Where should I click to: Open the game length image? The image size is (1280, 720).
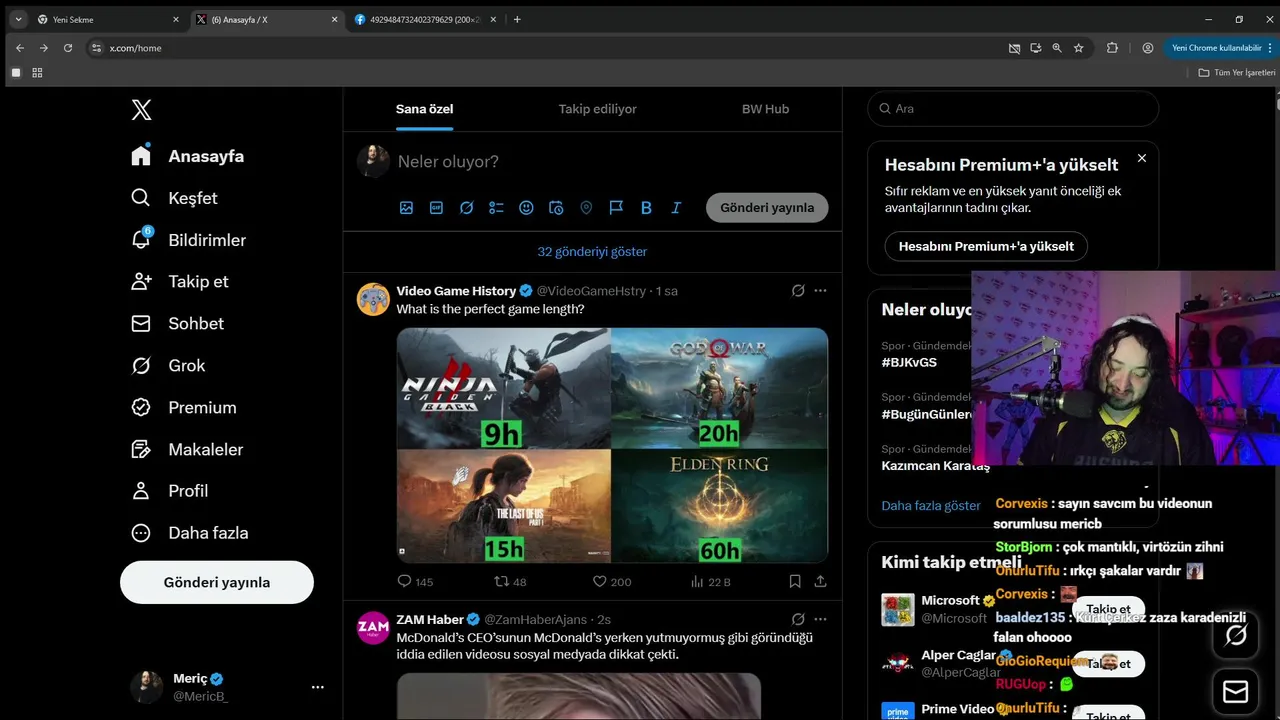coord(612,445)
